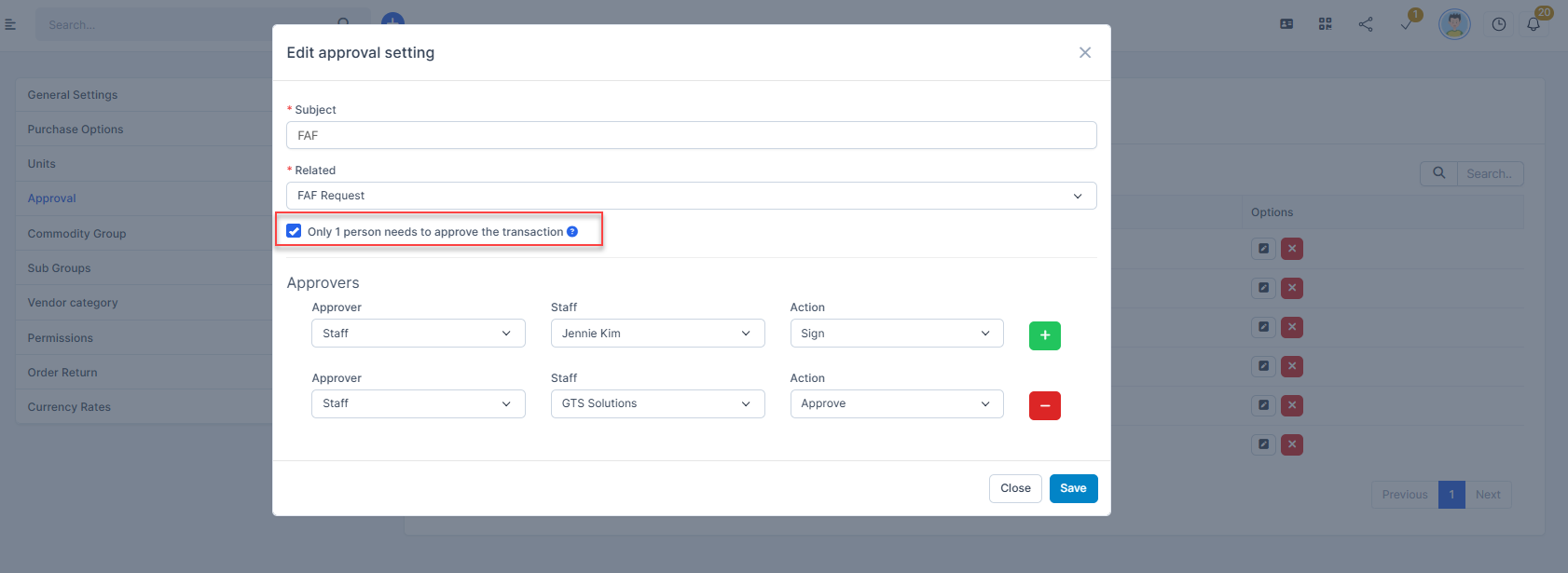Uncheck 'Only 1 person needs to approve'
1568x573 pixels.
(x=294, y=231)
